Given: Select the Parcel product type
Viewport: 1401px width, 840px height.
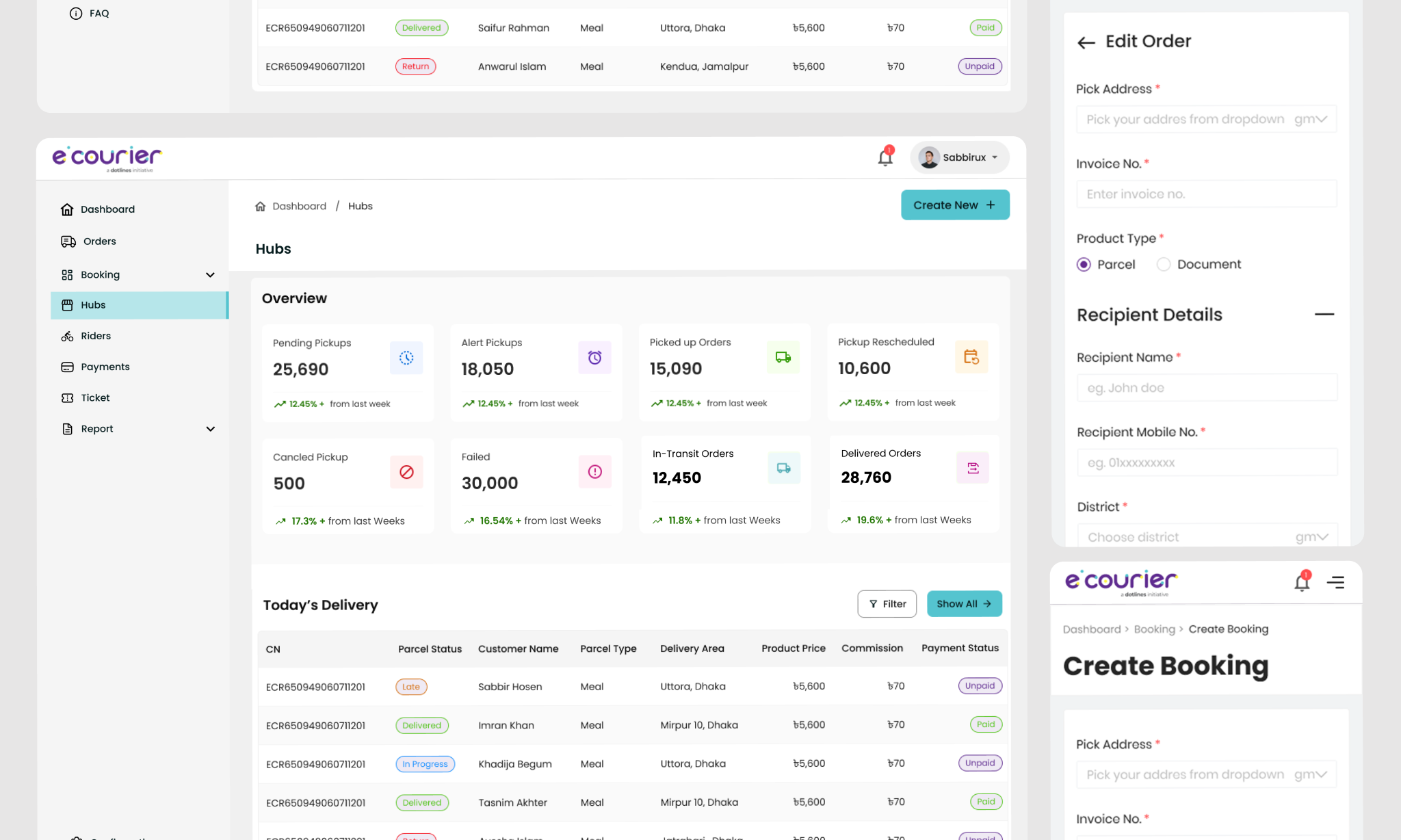Looking at the screenshot, I should coord(1084,264).
